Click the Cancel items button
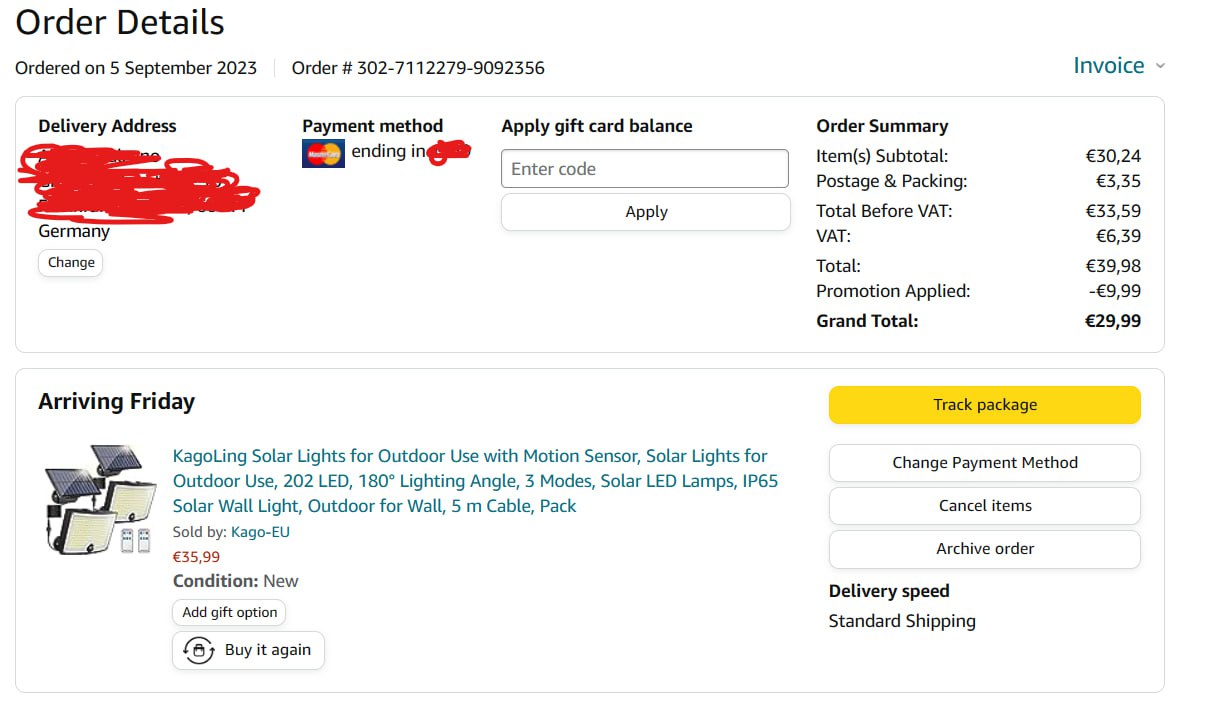Image resolution: width=1210 pixels, height=702 pixels. tap(984, 506)
